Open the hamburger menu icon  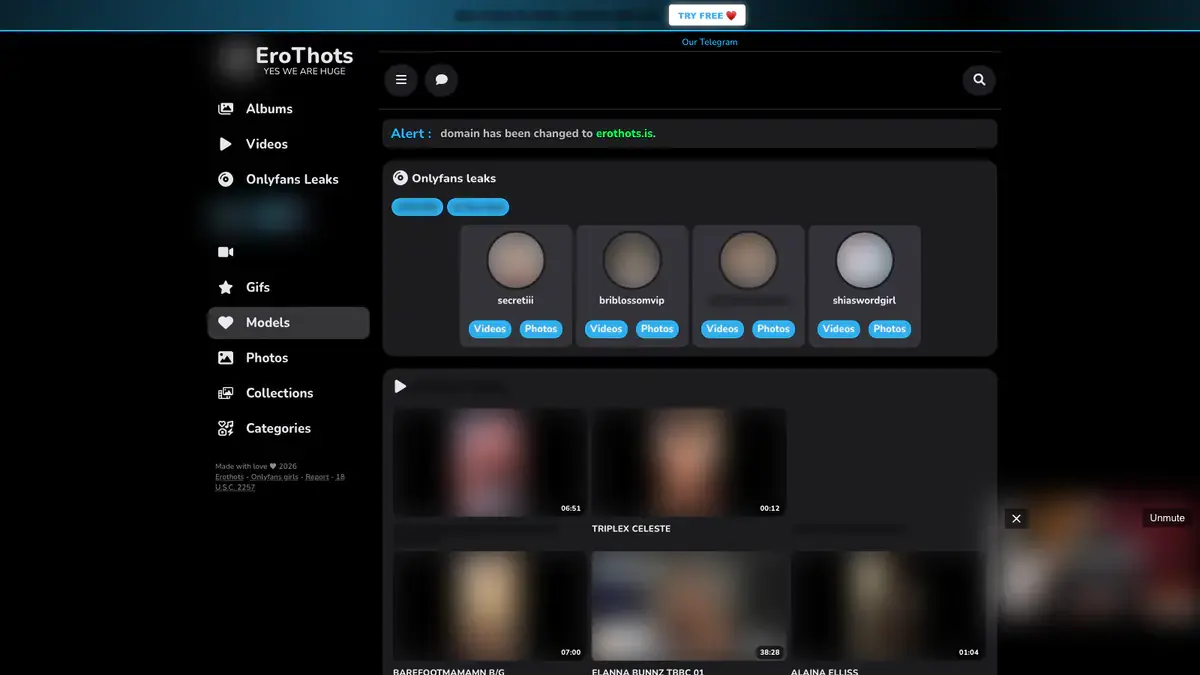[401, 80]
